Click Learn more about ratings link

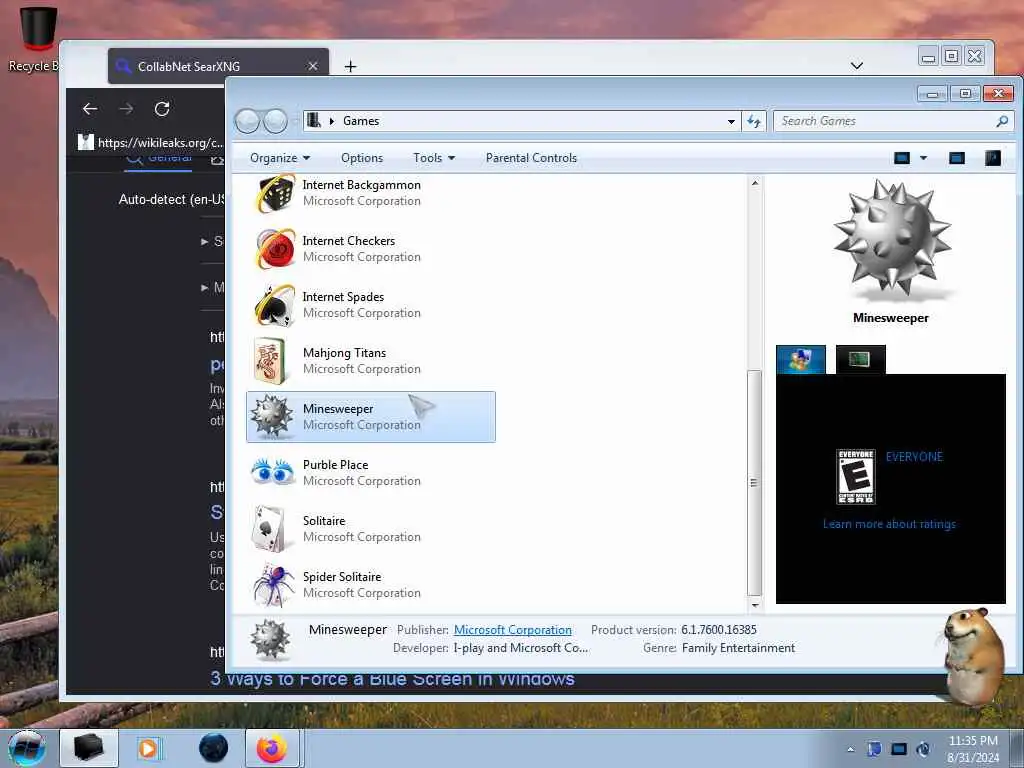(889, 524)
